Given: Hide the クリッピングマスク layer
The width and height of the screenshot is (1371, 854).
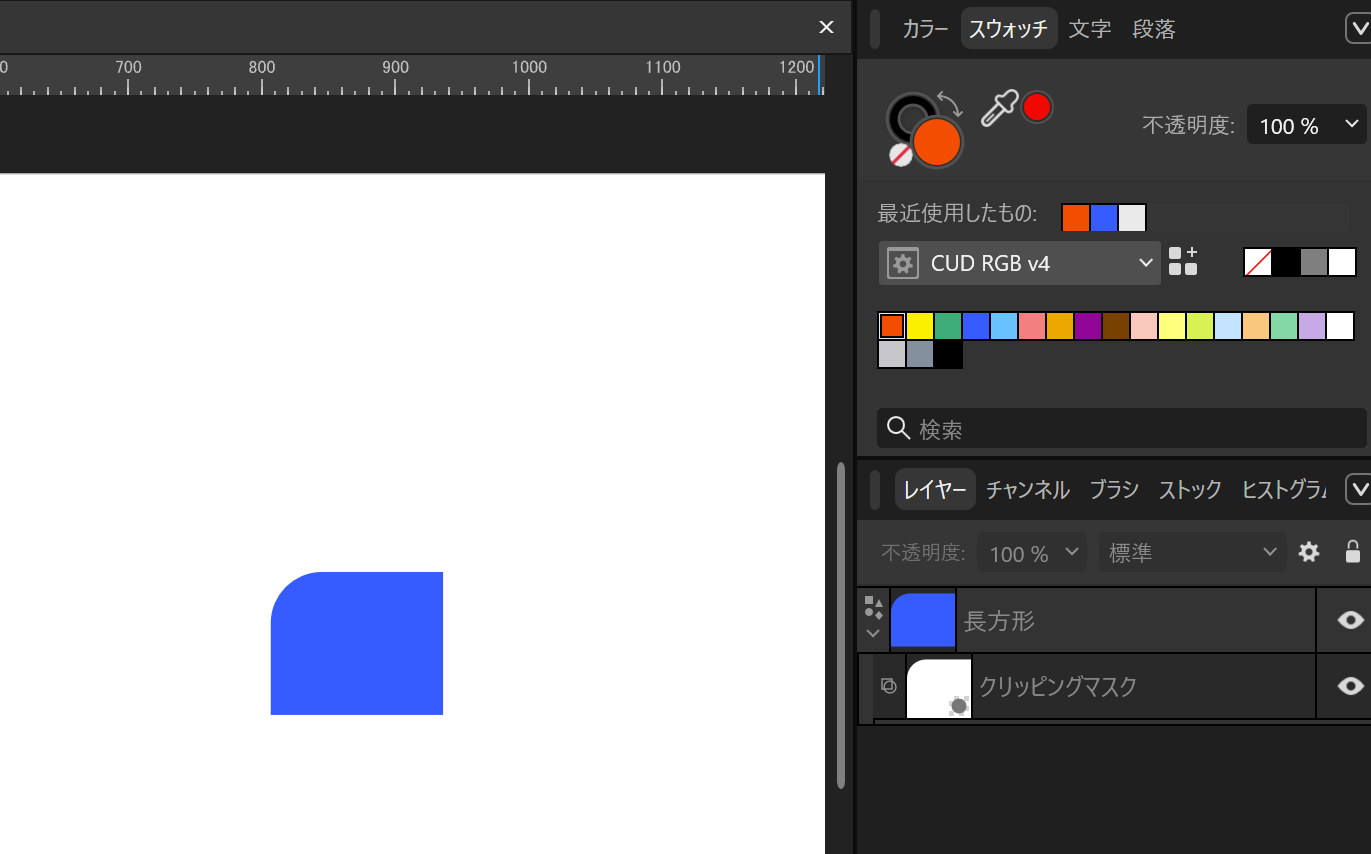Looking at the screenshot, I should (1349, 686).
